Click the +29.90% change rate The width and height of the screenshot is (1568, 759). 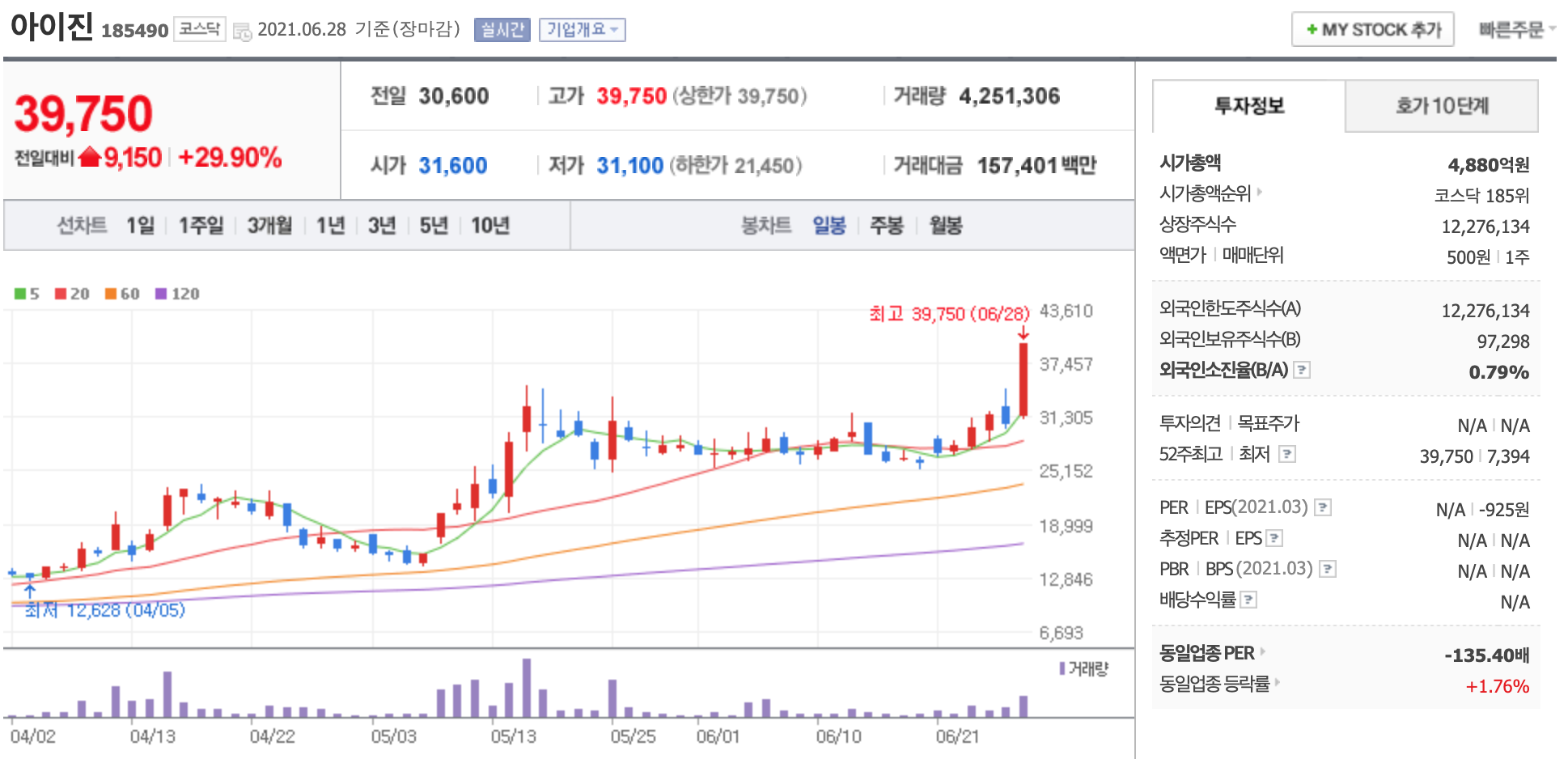[x=230, y=157]
